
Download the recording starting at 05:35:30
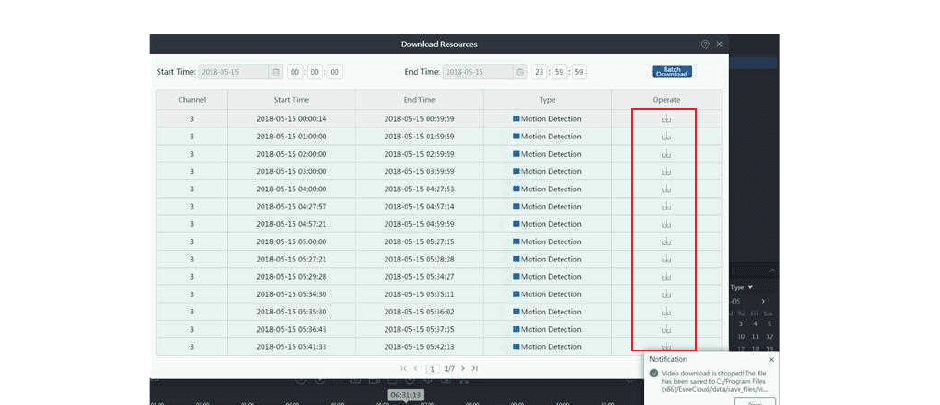pyautogui.click(x=666, y=312)
